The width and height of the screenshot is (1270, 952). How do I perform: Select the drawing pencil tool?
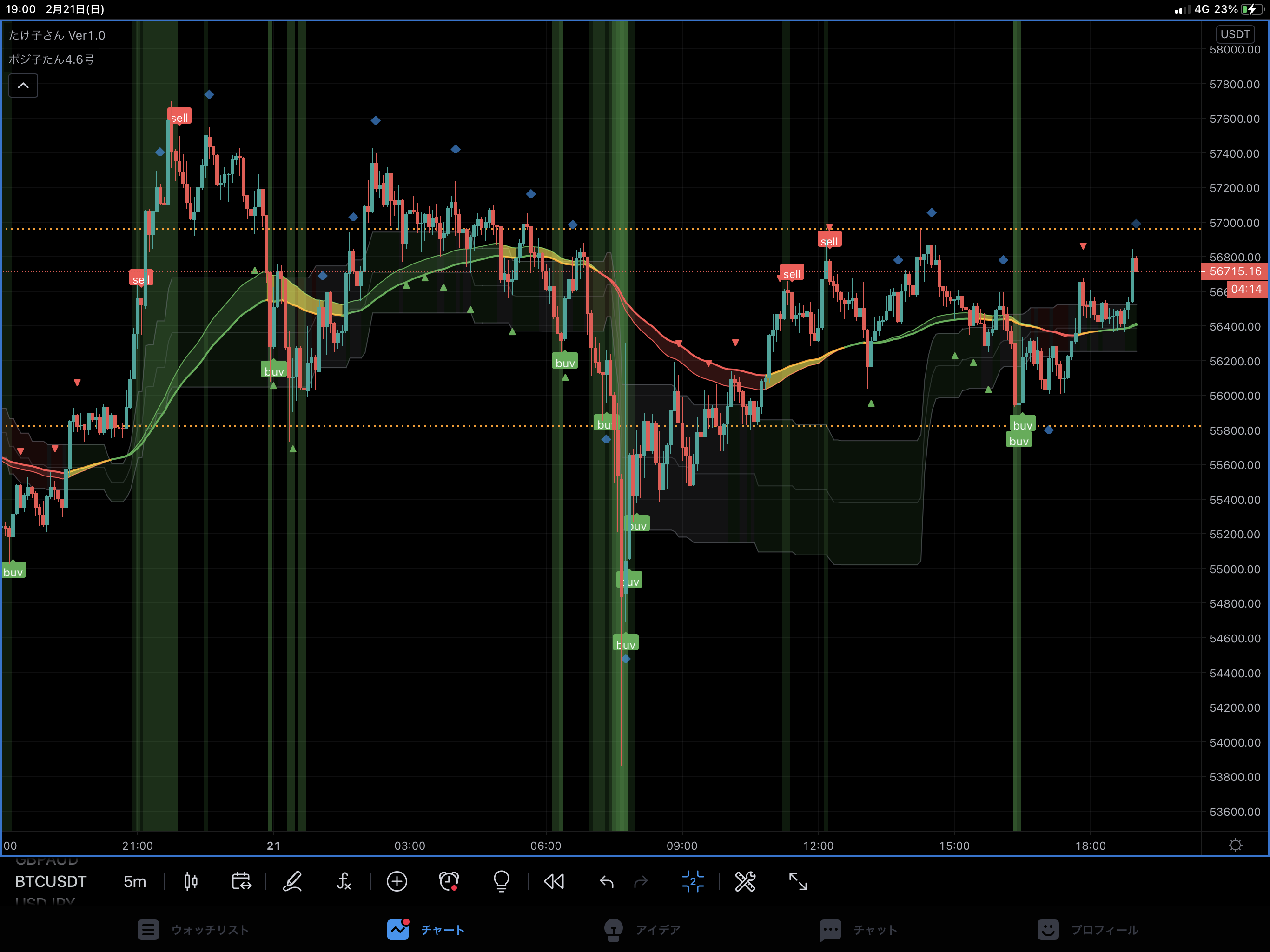292,881
